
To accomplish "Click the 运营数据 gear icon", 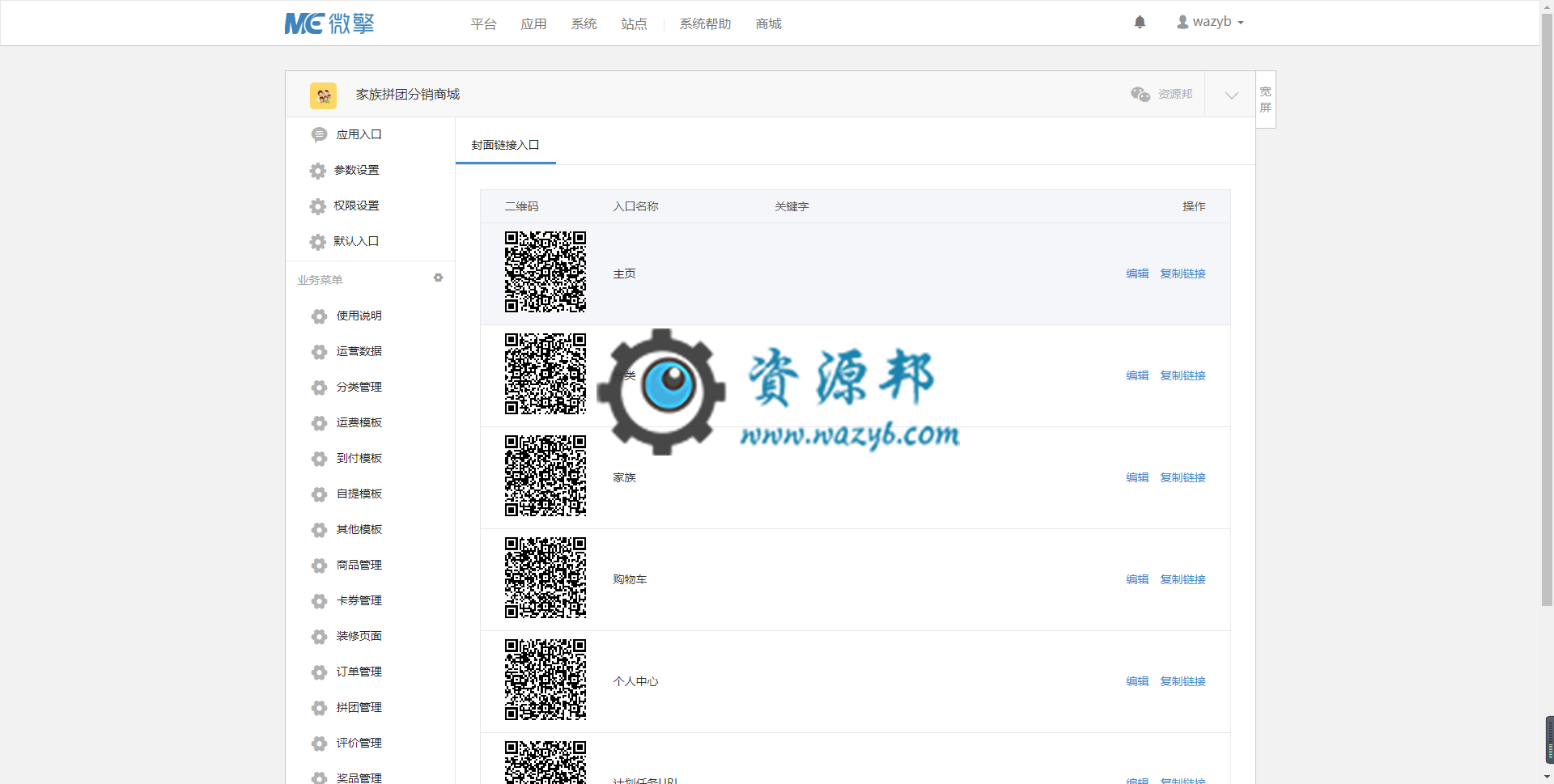I will [x=320, y=352].
